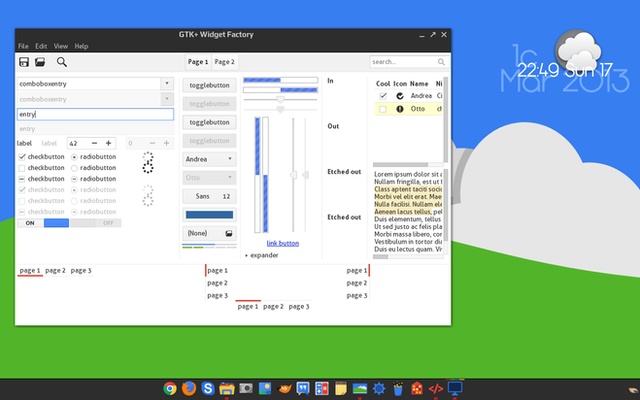The height and width of the screenshot is (400, 640).
Task: Open the blue color chooser button
Action: [209, 215]
